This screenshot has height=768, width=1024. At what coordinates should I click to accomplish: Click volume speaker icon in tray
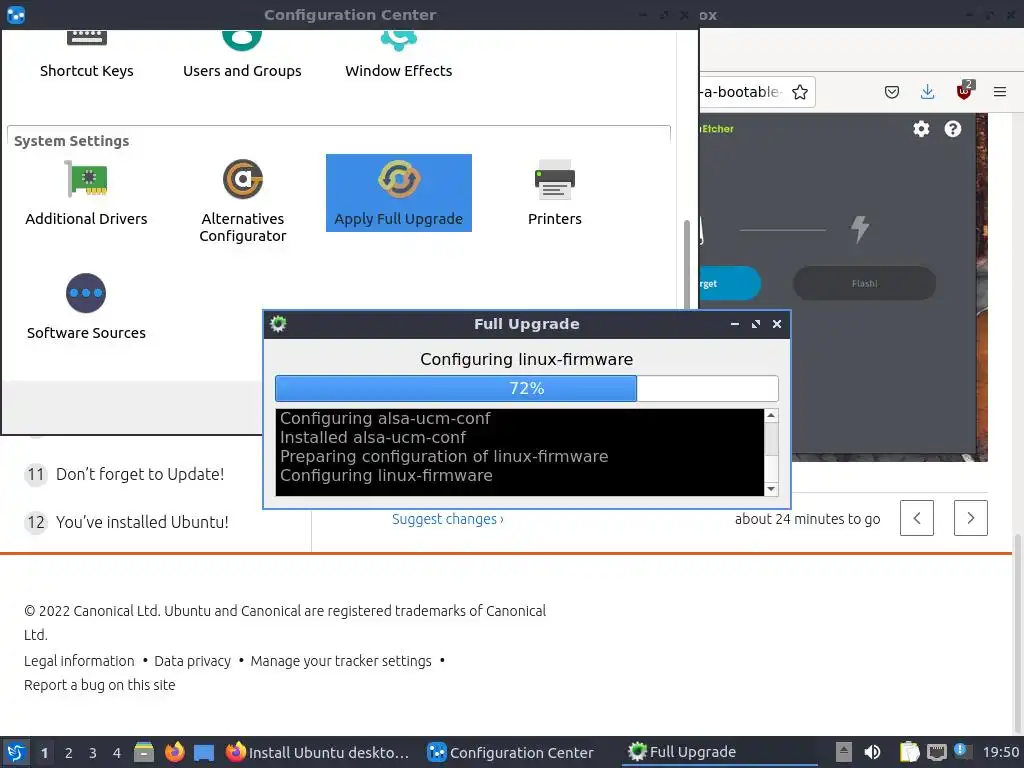click(872, 752)
